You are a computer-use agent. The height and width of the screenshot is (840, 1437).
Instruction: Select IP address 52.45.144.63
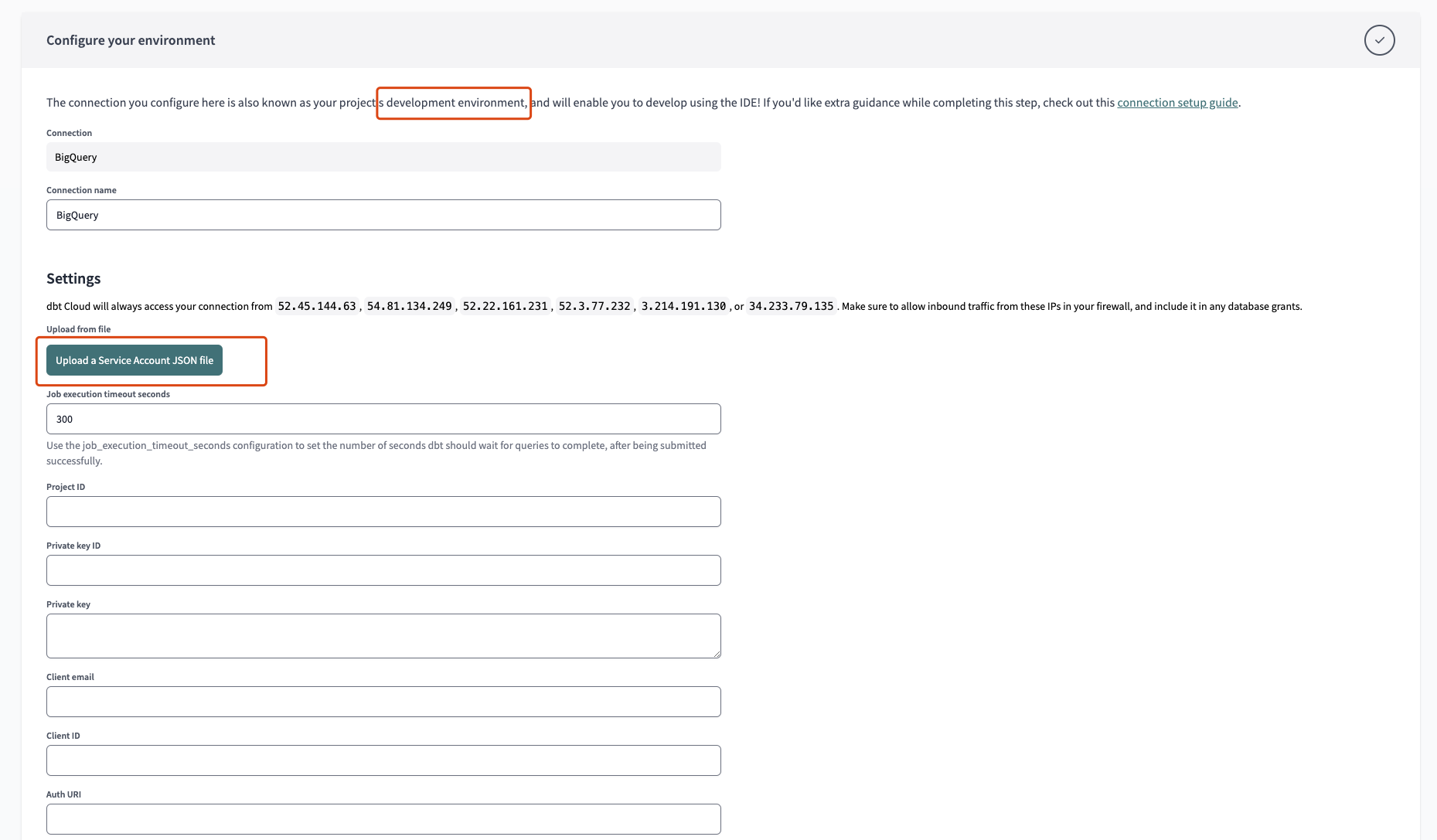(317, 306)
